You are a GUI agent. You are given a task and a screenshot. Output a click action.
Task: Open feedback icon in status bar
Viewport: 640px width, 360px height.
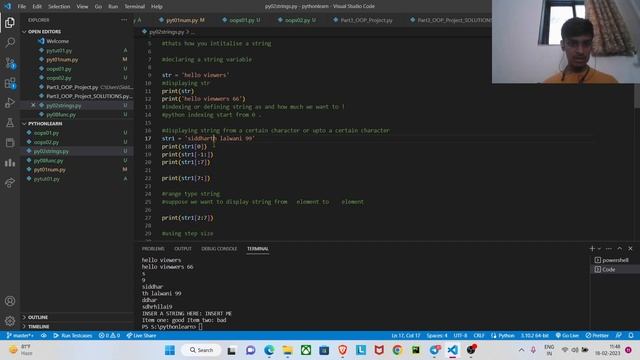(x=619, y=336)
